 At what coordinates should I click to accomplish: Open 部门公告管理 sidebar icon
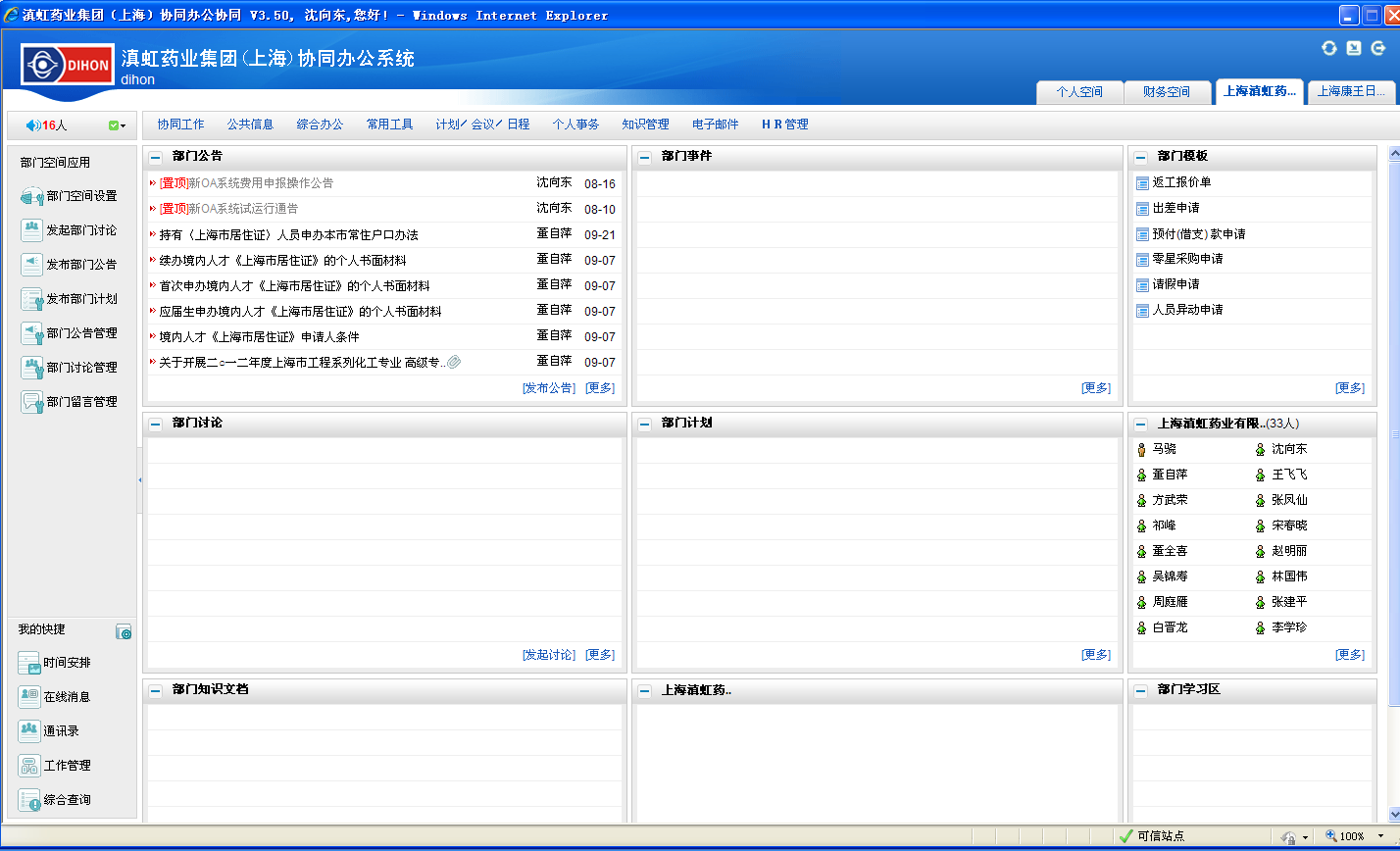click(x=31, y=333)
